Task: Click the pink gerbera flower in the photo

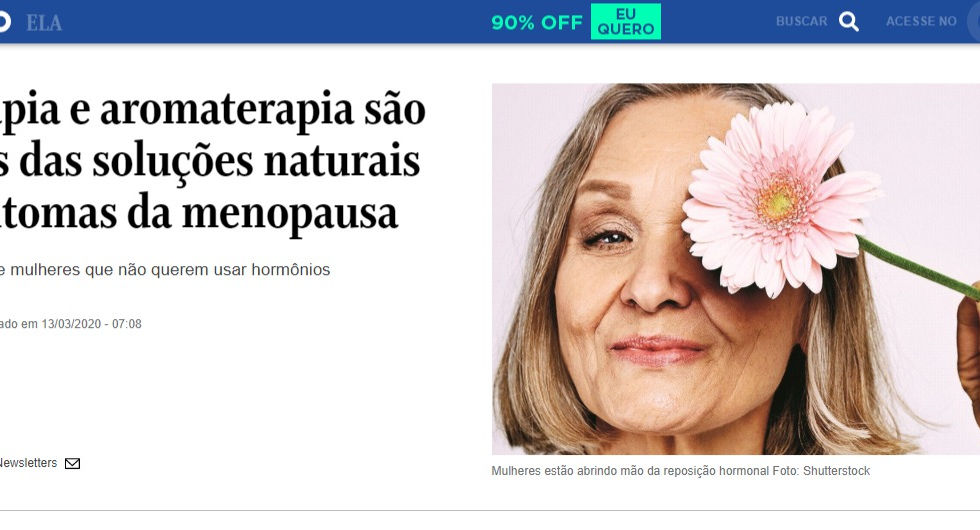Action: coord(778,200)
